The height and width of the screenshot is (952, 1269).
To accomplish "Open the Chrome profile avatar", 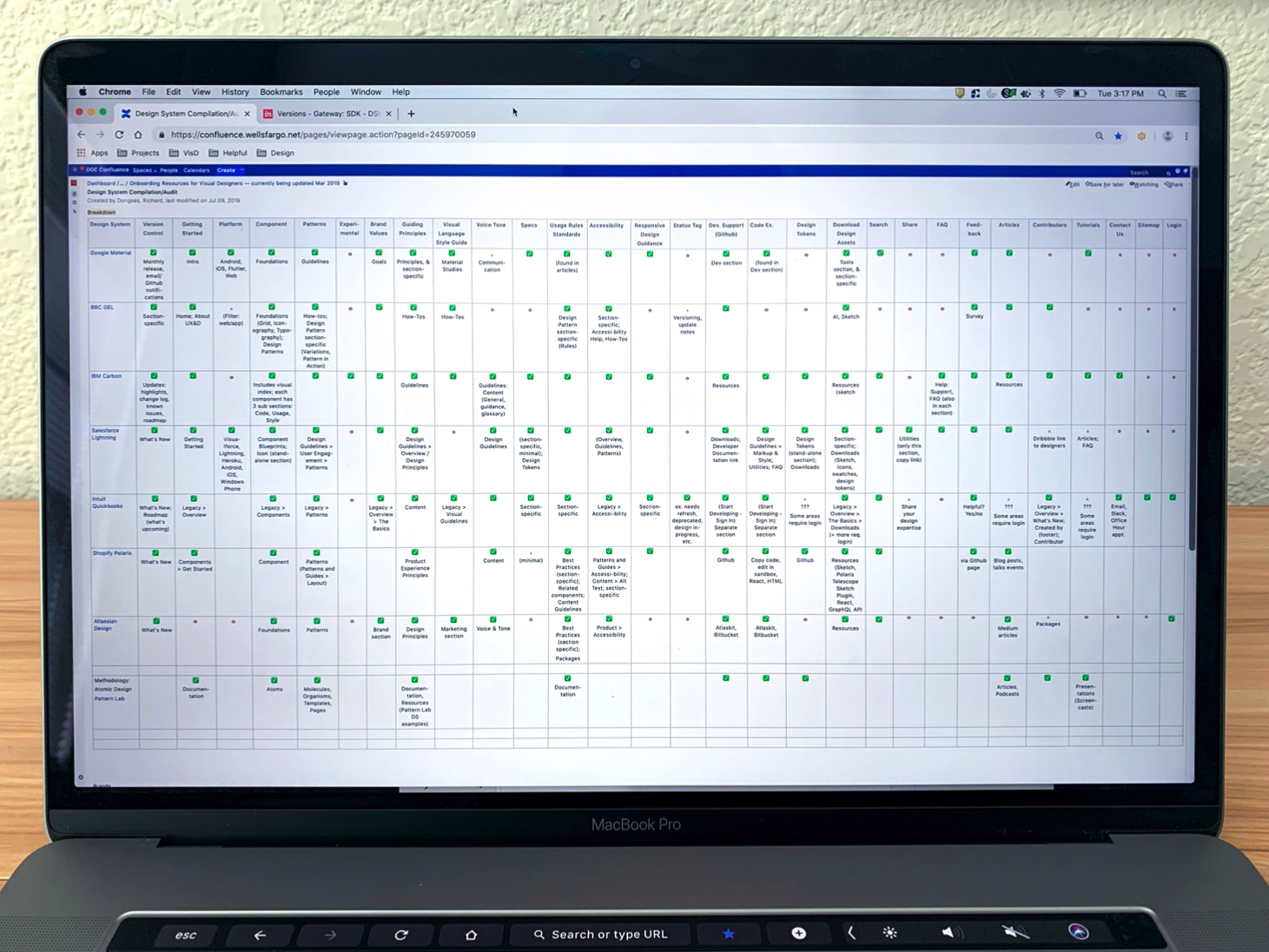I will pyautogui.click(x=1167, y=136).
